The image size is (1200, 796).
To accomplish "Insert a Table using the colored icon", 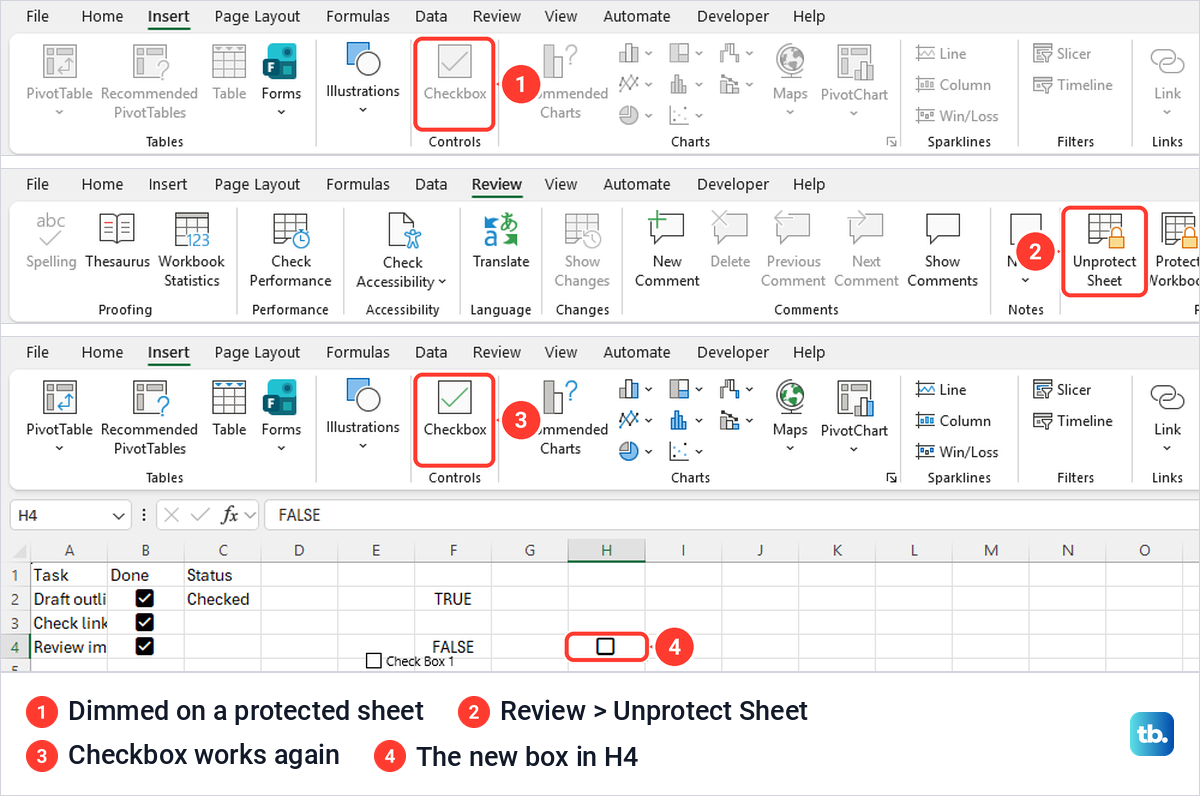I will [229, 398].
